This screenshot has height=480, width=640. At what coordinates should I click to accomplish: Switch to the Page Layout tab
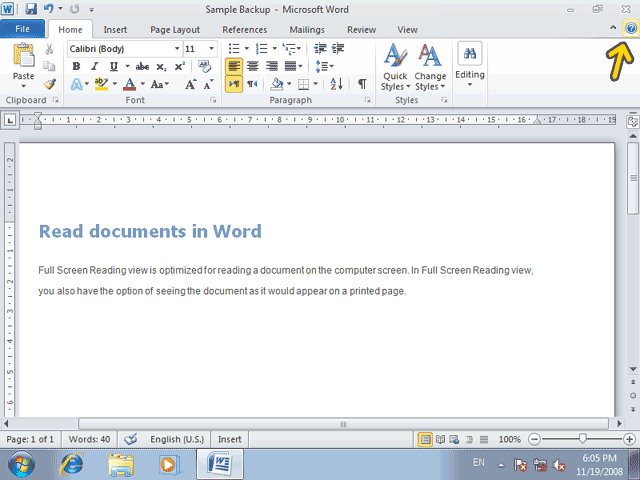pos(175,29)
